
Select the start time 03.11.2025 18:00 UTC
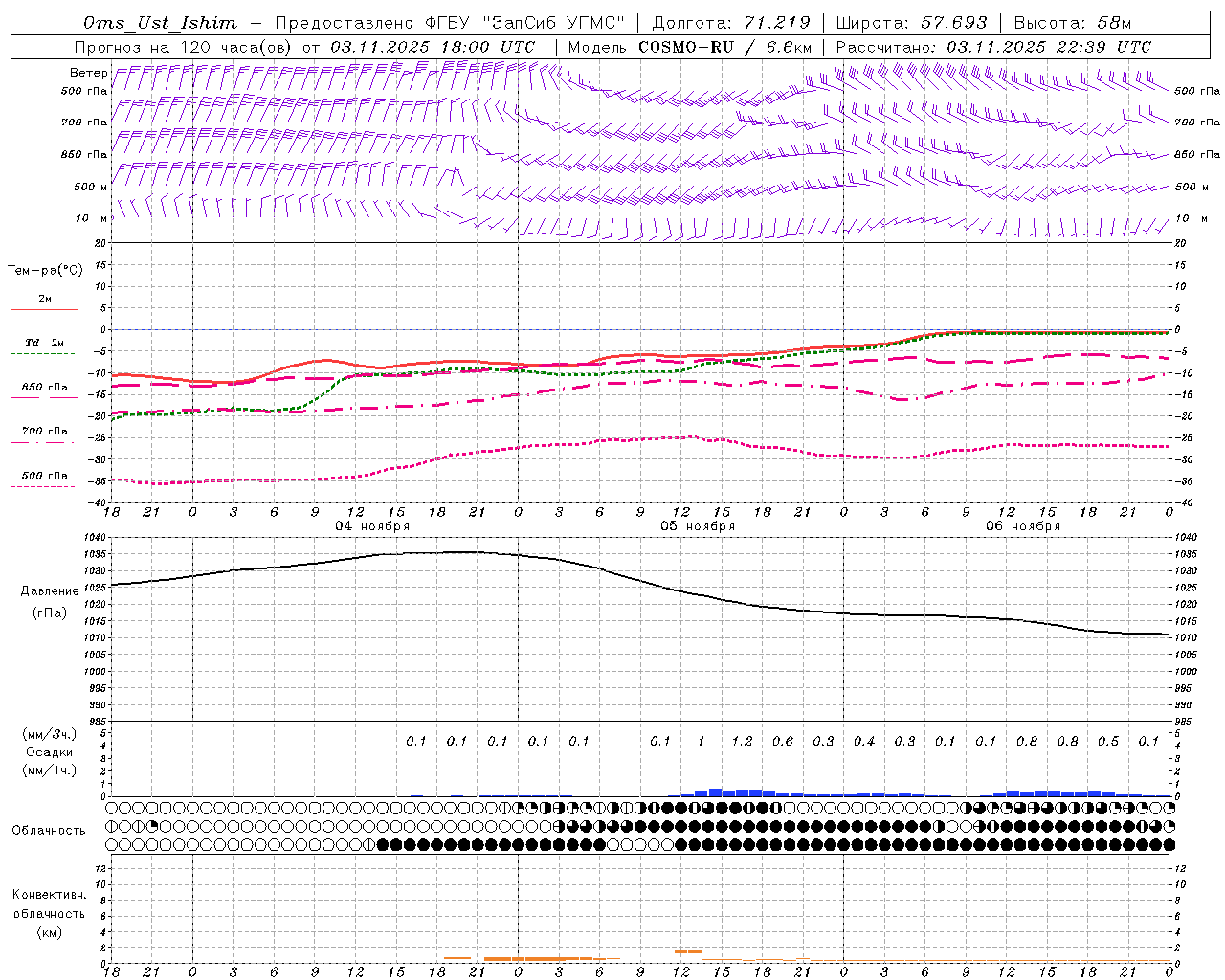point(433,47)
